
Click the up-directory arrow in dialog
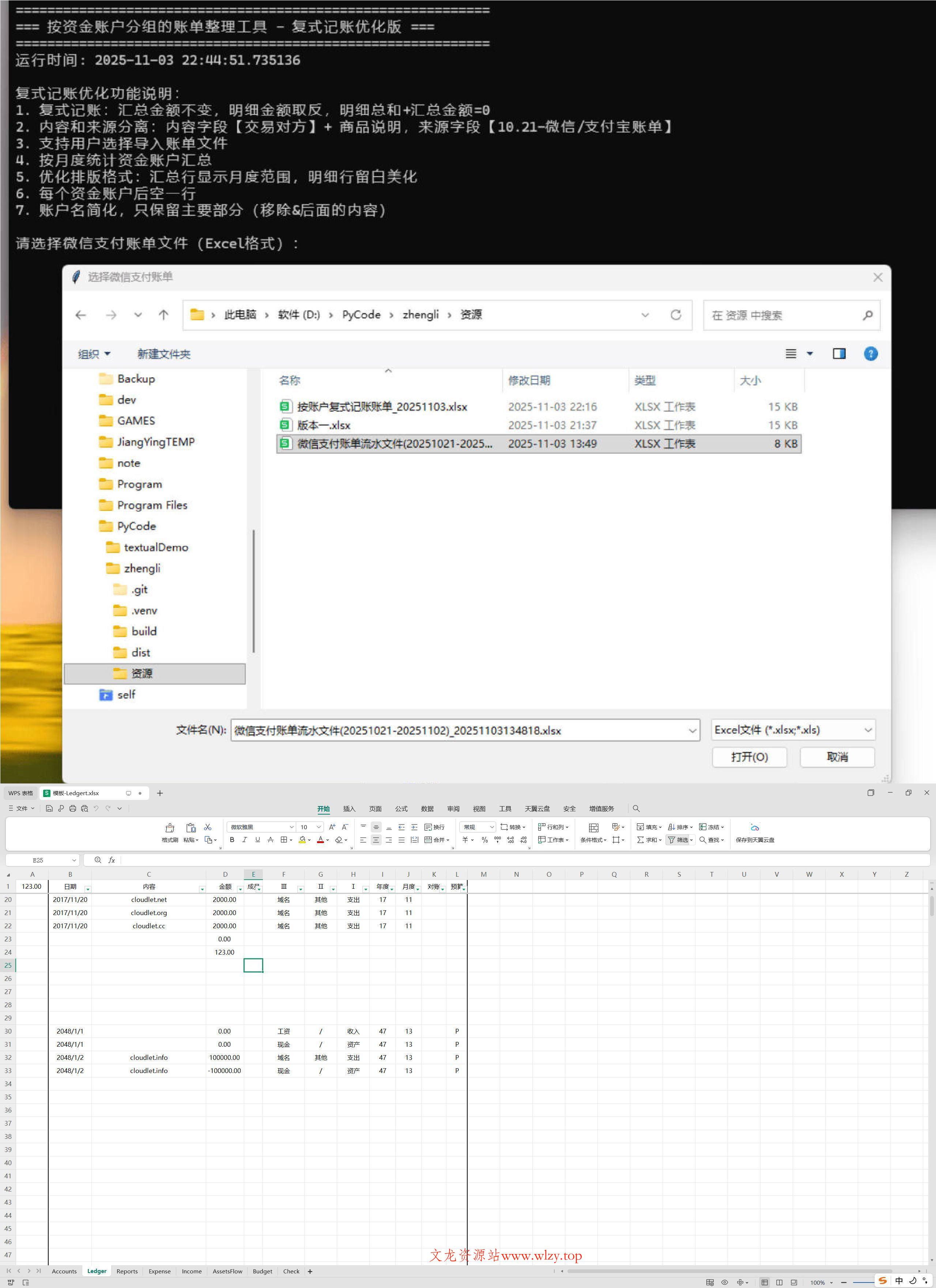pos(163,315)
